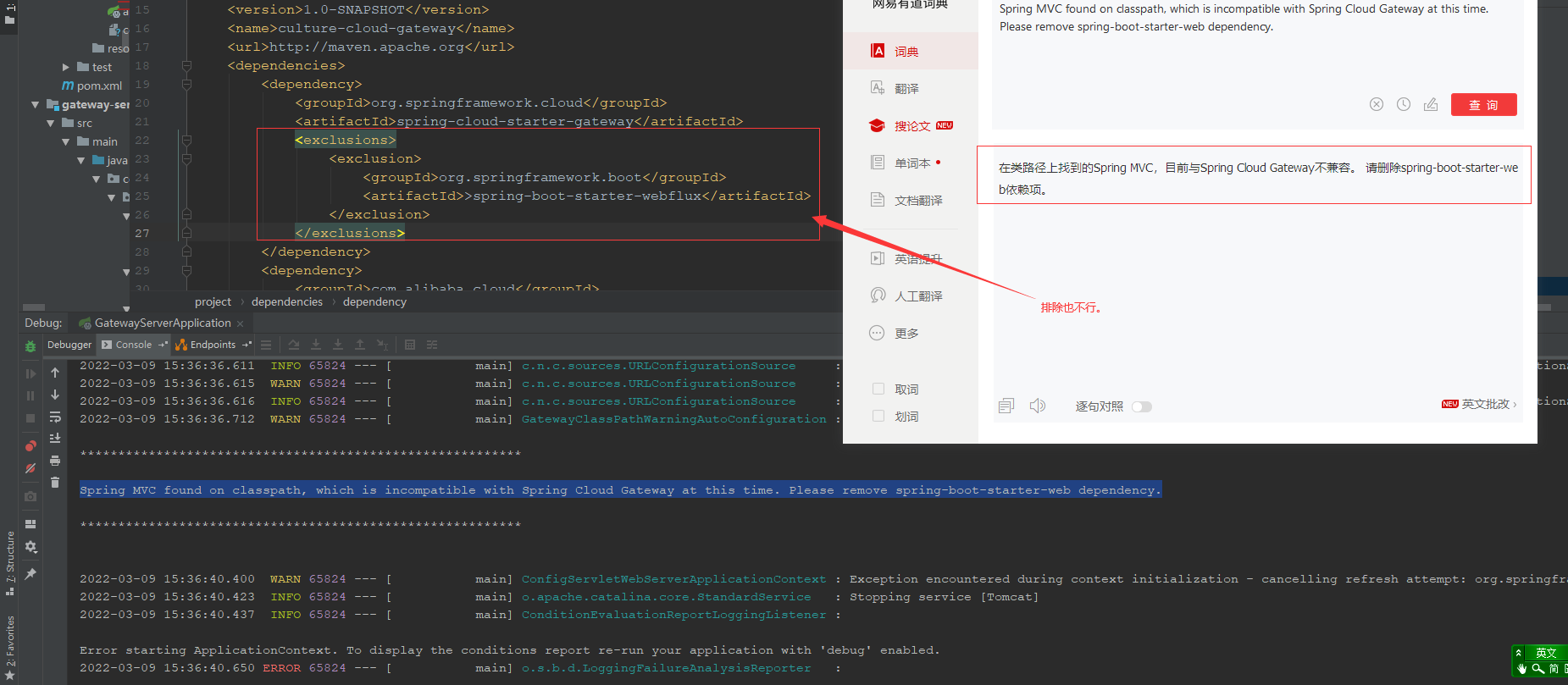Click the project tree horizontal scrollbar
The image size is (1568, 685).
34,307
